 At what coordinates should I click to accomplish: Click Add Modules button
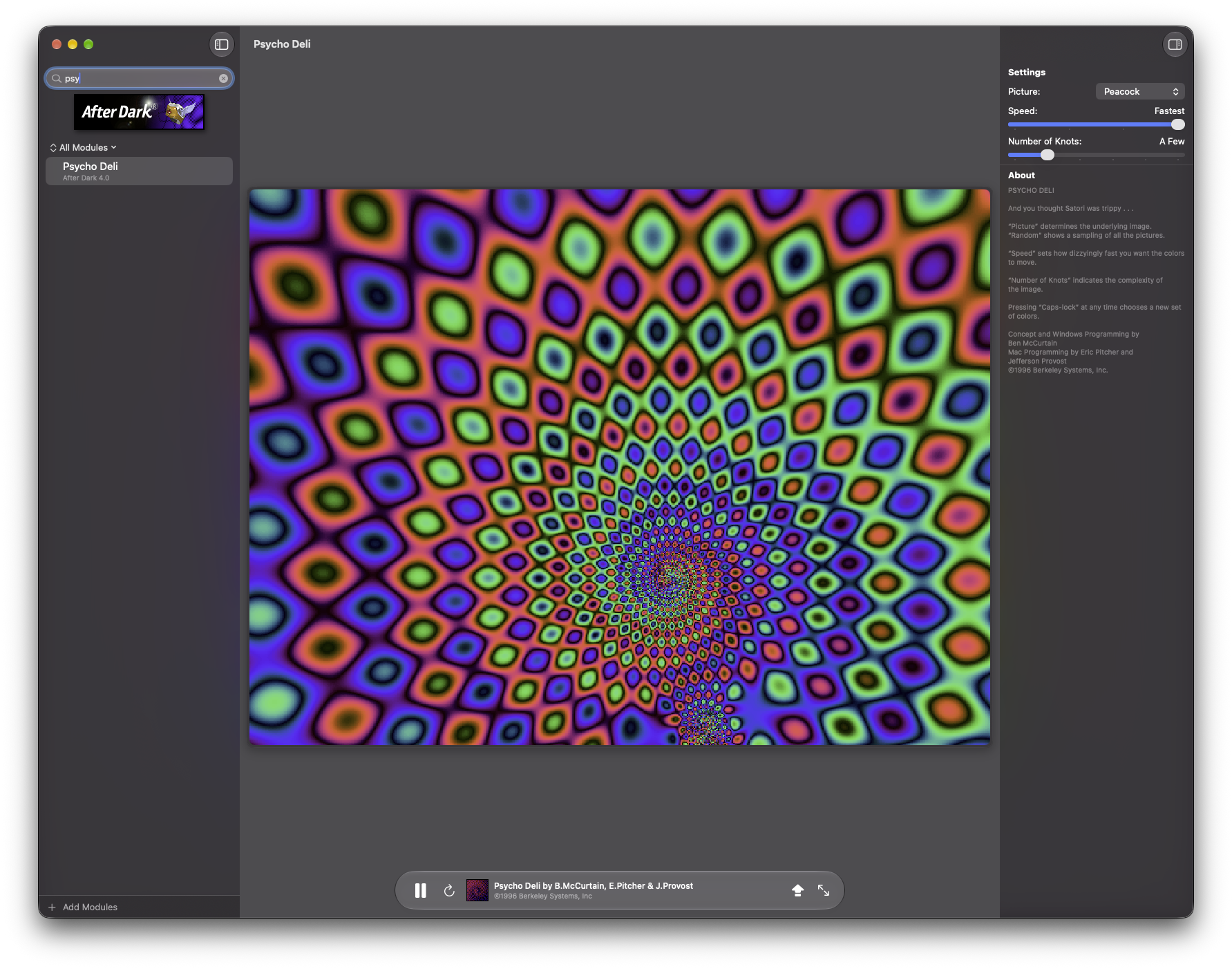83,907
